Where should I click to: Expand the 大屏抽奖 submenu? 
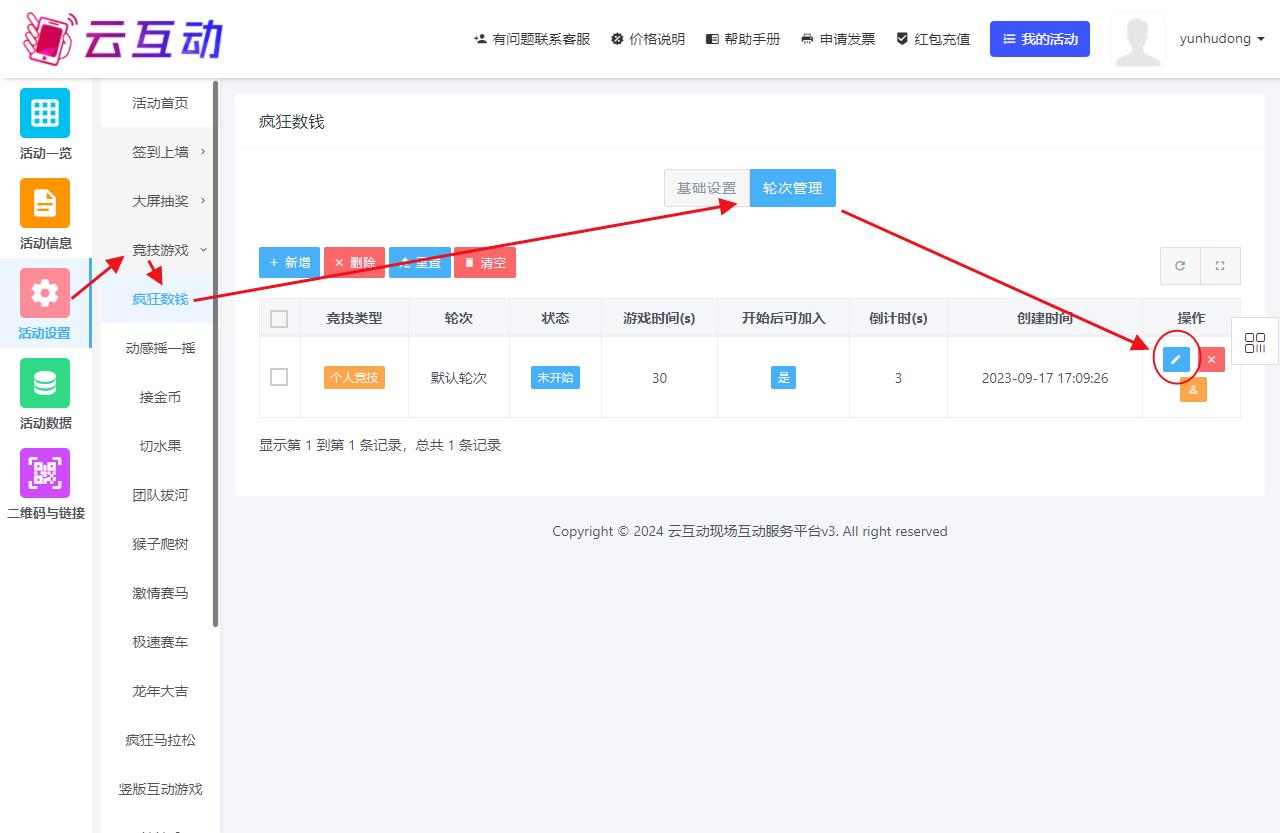pyautogui.click(x=160, y=201)
